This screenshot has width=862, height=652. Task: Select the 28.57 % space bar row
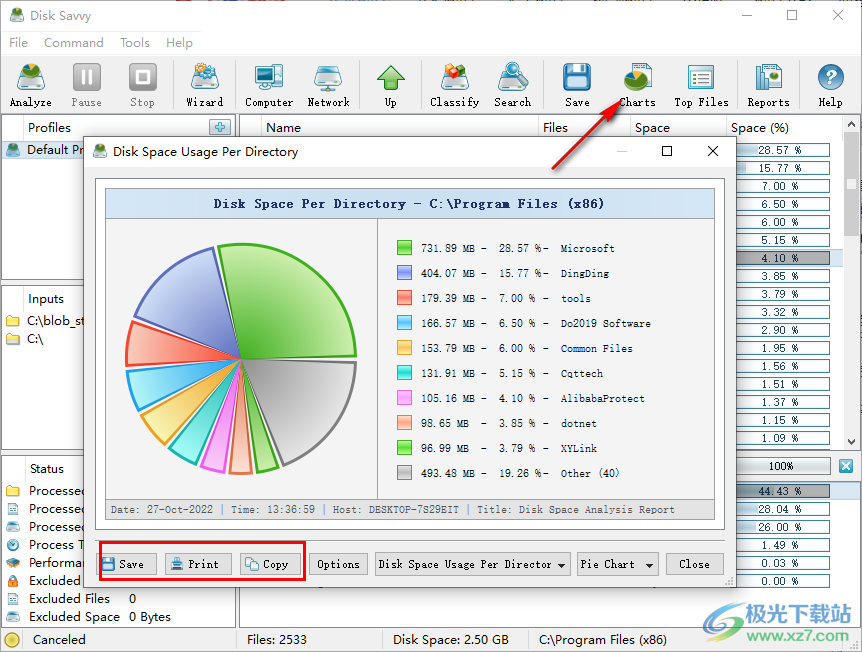782,150
